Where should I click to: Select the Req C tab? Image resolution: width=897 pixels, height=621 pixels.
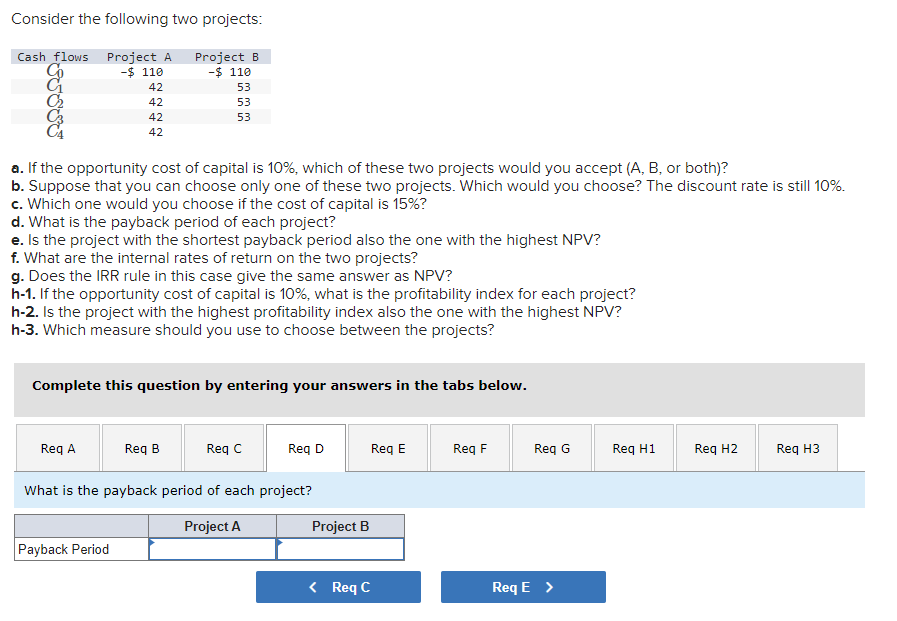click(x=223, y=447)
